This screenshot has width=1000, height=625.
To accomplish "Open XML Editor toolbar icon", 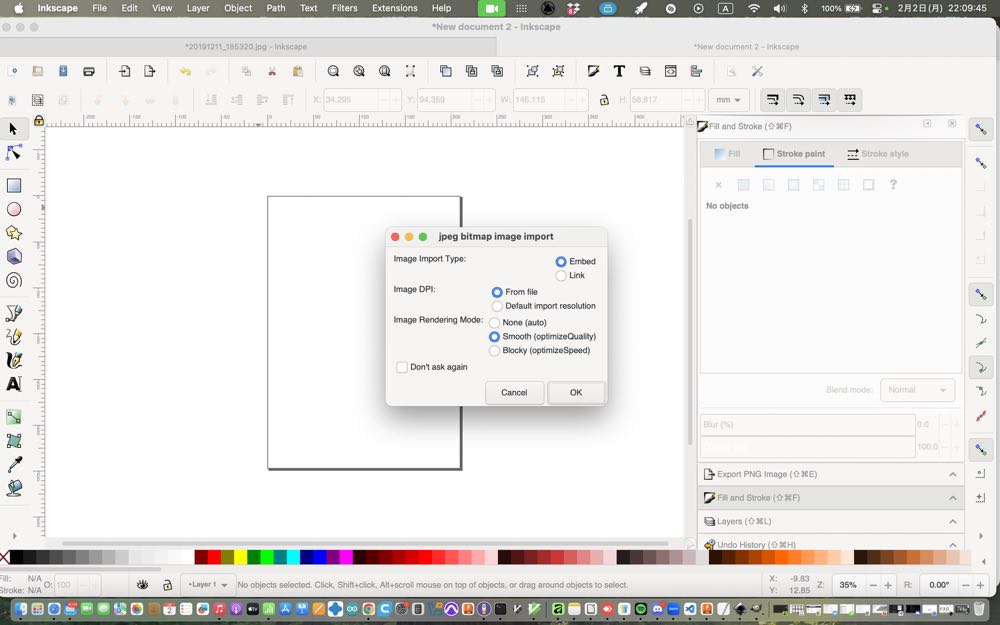I will pos(670,71).
